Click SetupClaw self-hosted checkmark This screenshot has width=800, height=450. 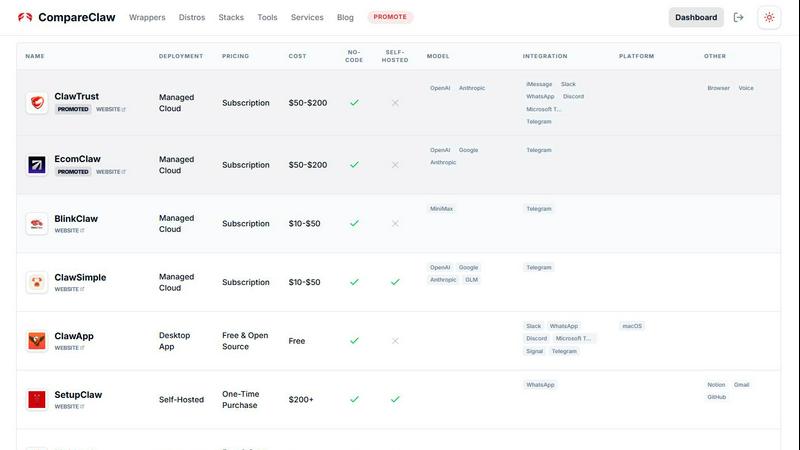[x=395, y=399]
